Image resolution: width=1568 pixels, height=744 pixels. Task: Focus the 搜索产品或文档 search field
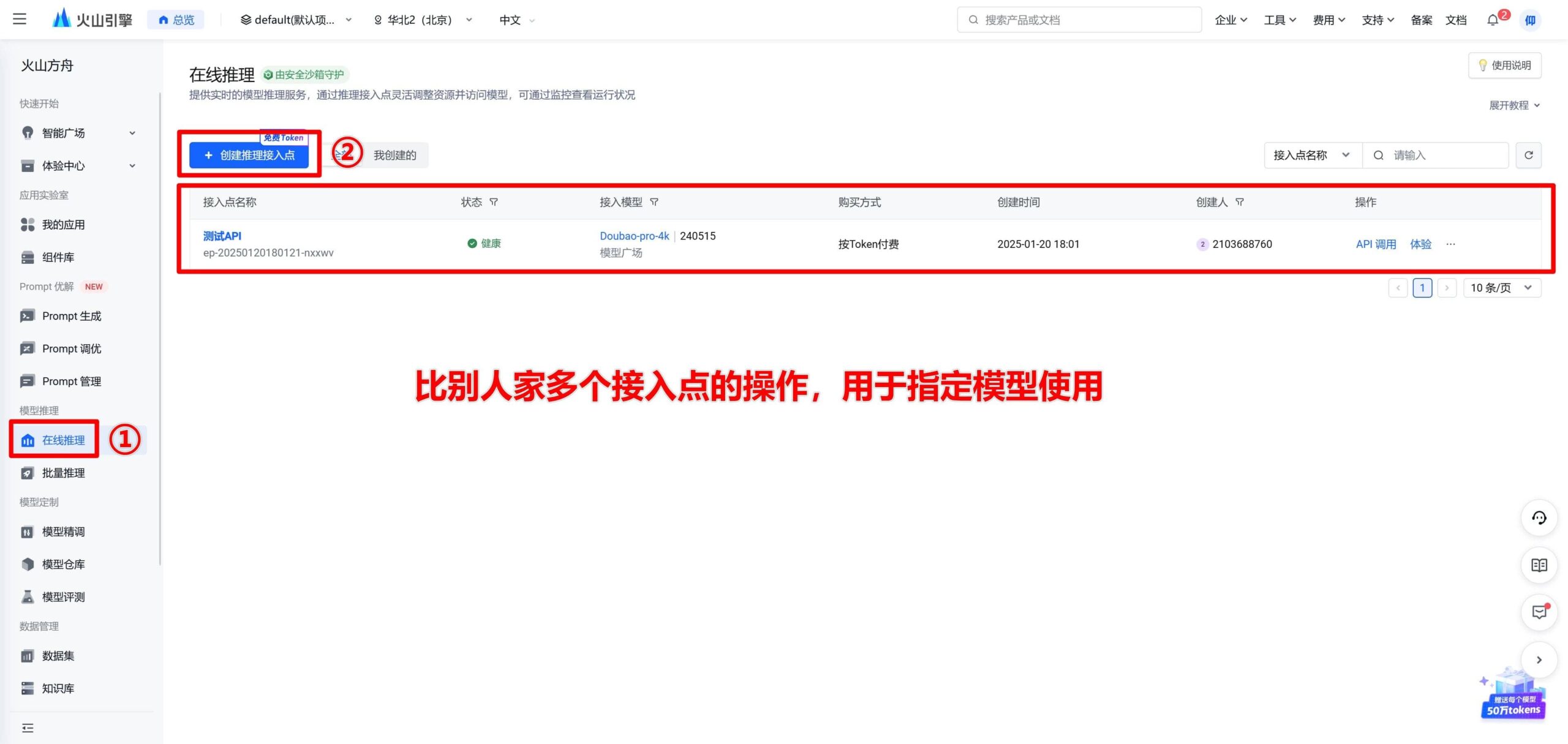click(x=1079, y=20)
